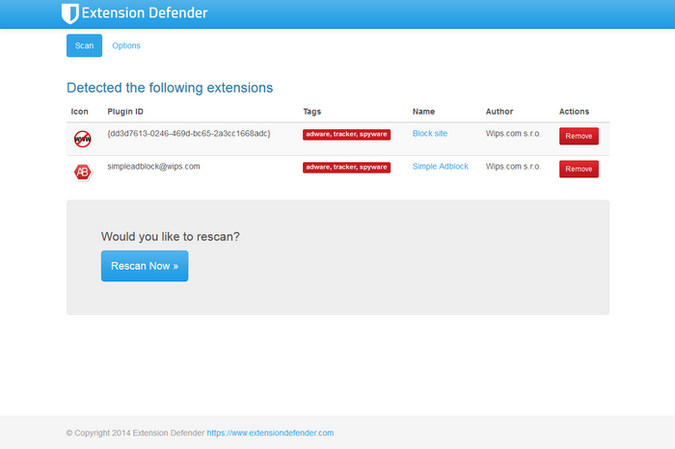Select the Extension Defender header title
This screenshot has height=449, width=675.
click(145, 13)
